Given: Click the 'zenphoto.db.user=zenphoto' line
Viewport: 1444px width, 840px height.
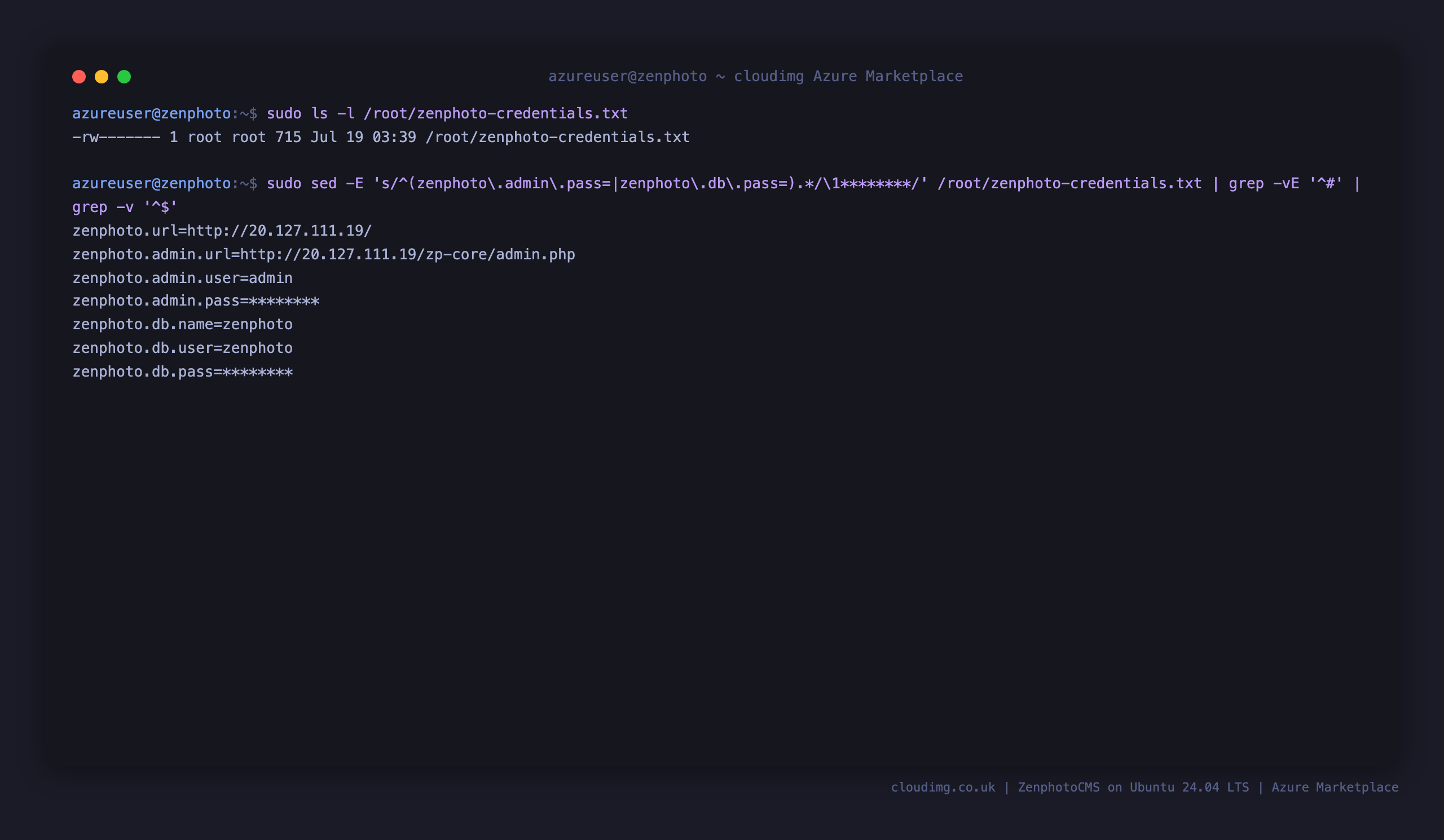Looking at the screenshot, I should click(183, 348).
